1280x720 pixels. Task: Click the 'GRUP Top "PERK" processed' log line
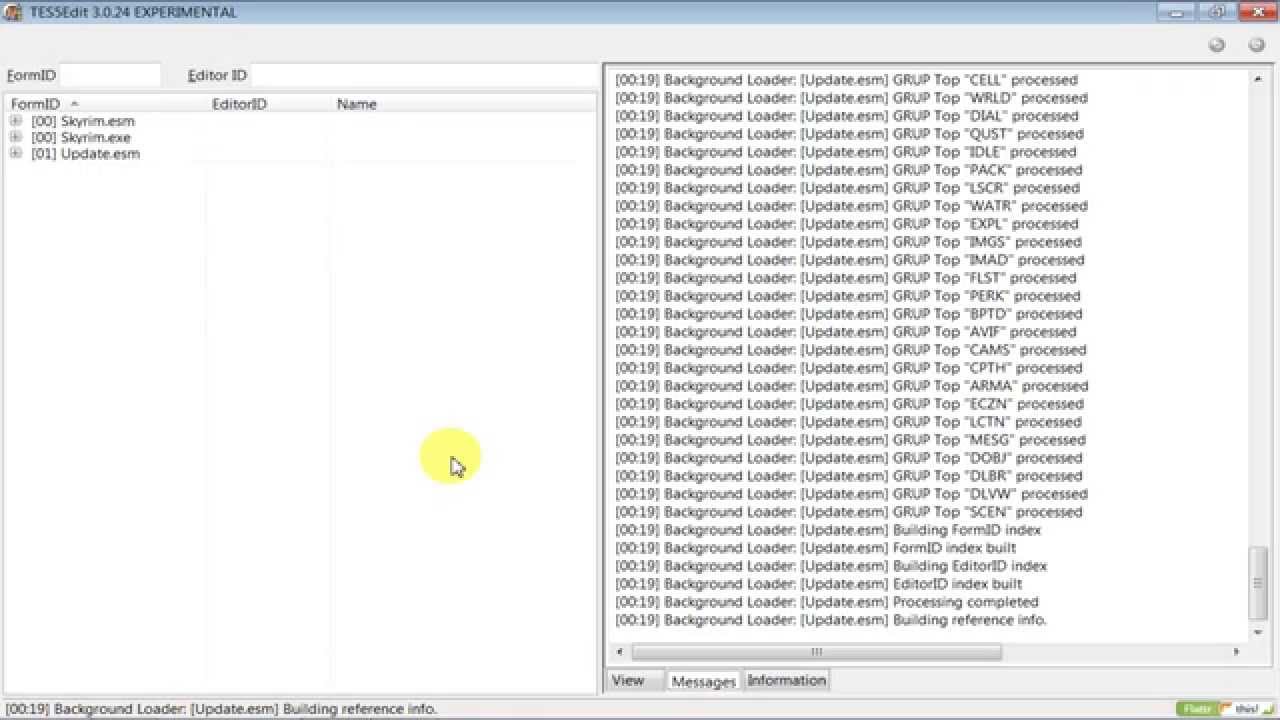[847, 296]
